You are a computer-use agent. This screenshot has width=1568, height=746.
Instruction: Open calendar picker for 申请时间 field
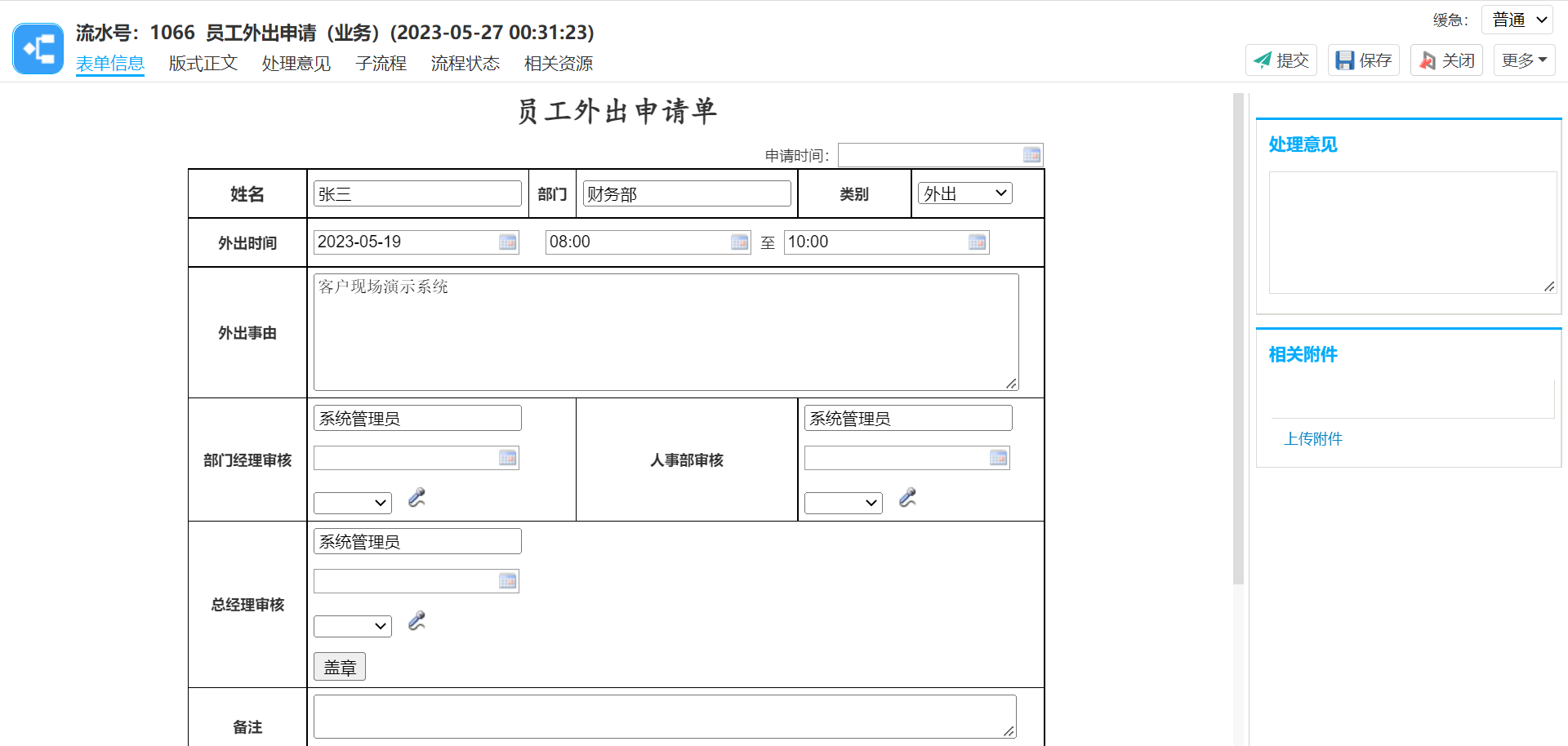tap(1031, 155)
